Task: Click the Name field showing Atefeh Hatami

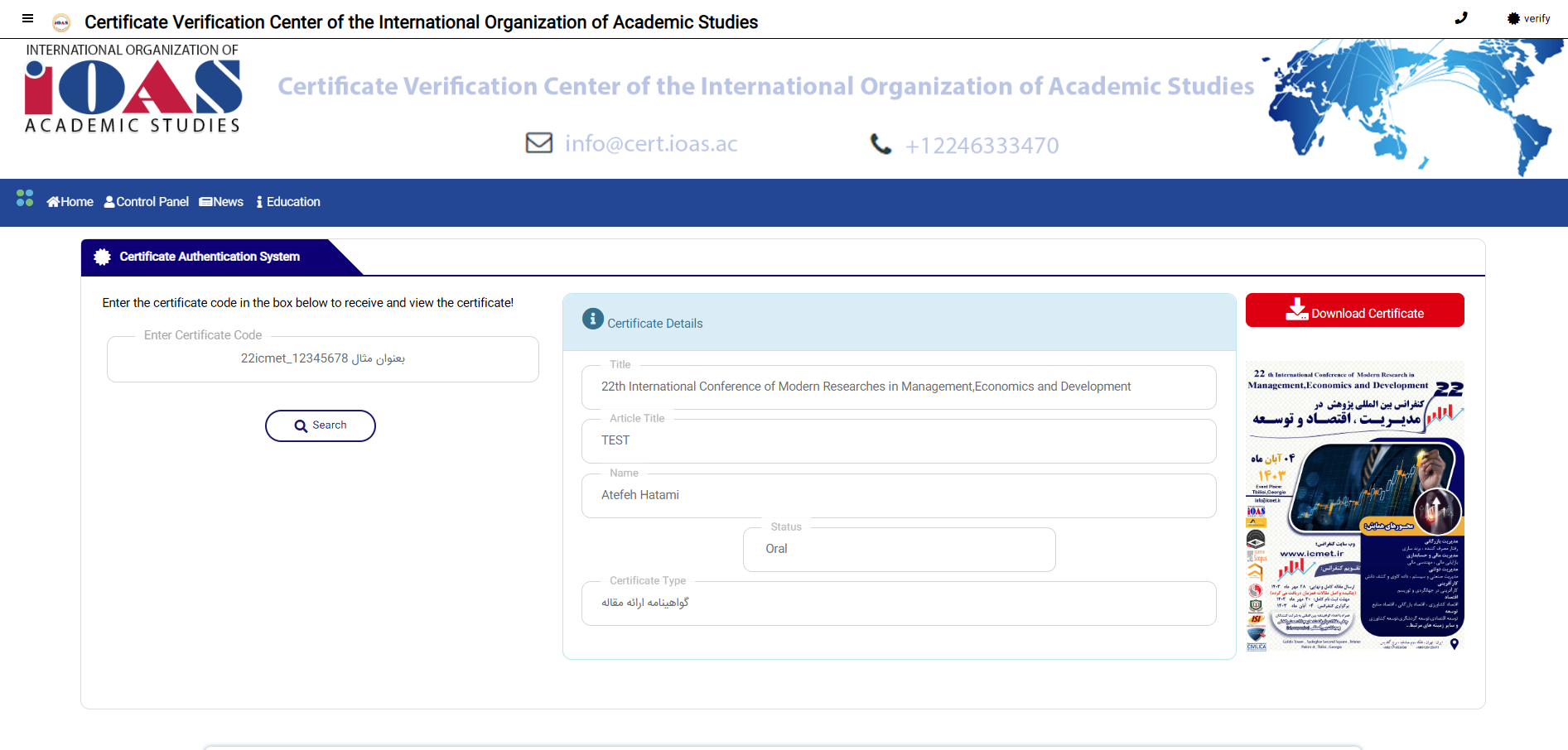Action: point(899,495)
